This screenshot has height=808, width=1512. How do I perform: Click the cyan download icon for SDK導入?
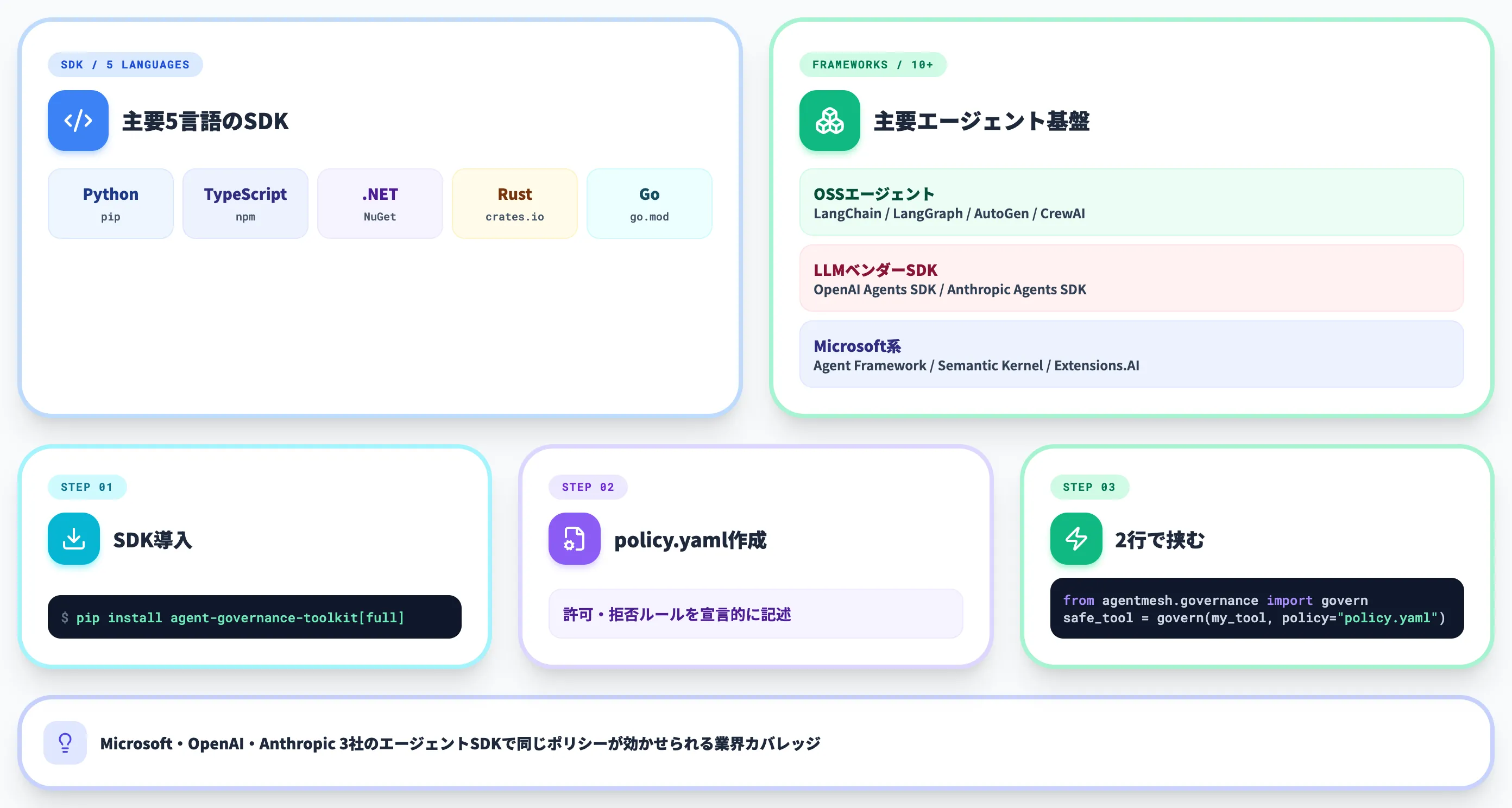[x=74, y=539]
